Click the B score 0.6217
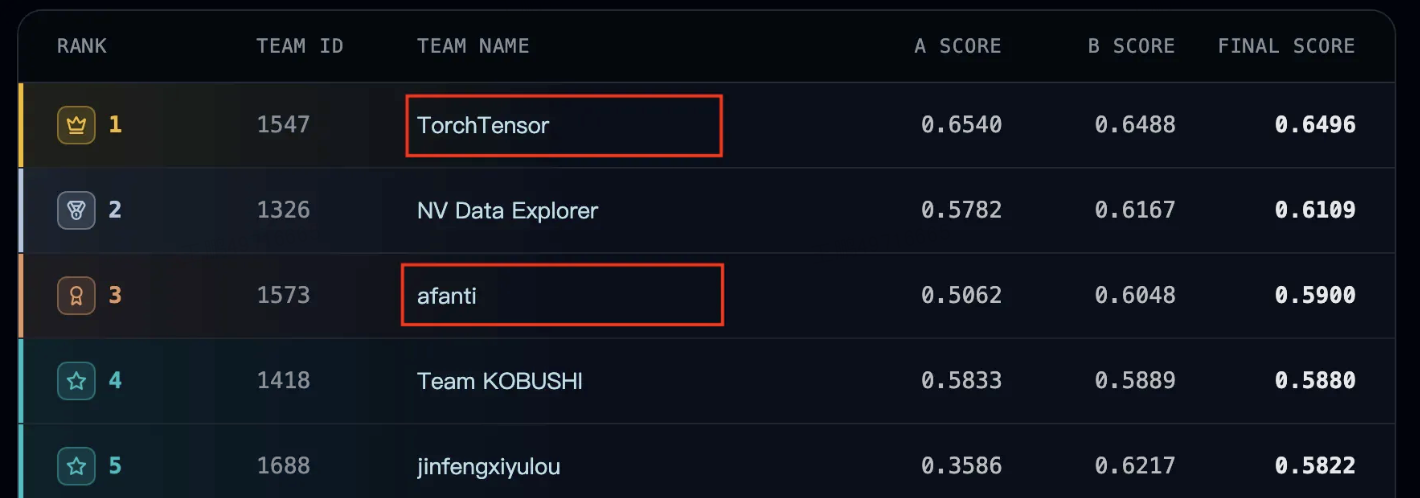Image resolution: width=1420 pixels, height=498 pixels. pos(1135,465)
